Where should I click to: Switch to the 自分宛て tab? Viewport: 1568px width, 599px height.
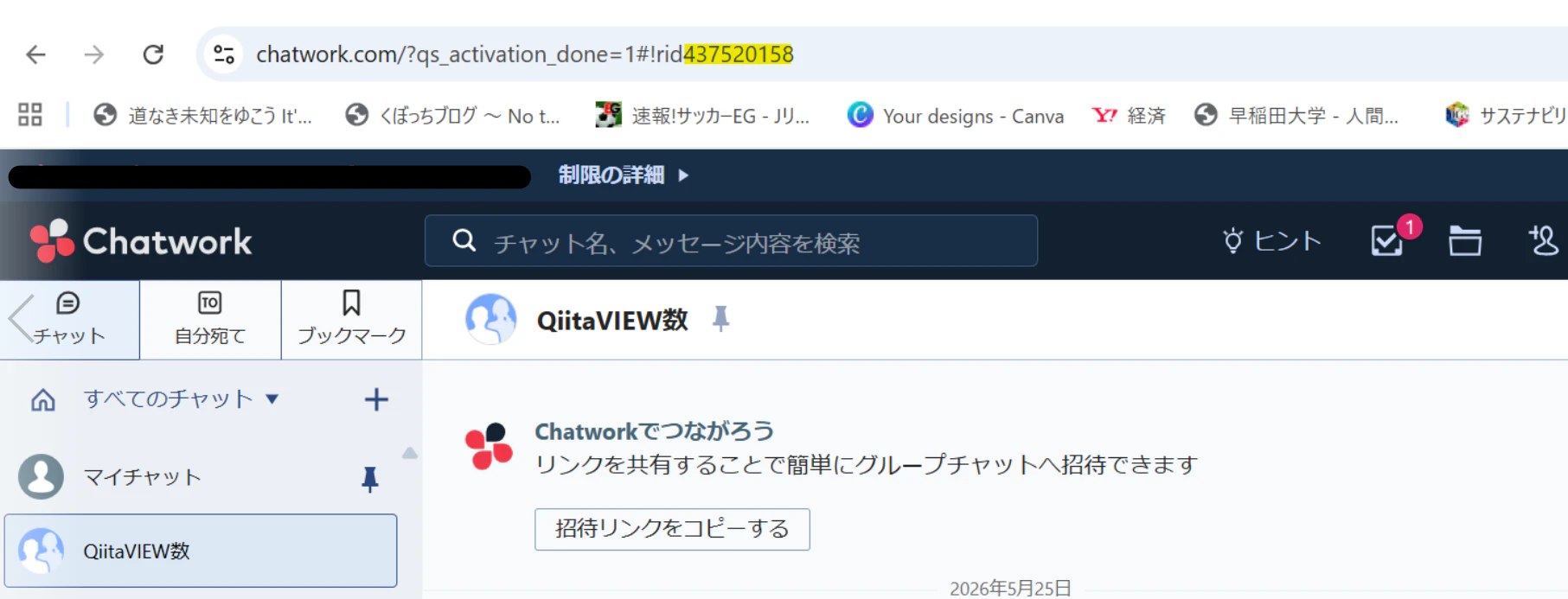[x=210, y=319]
